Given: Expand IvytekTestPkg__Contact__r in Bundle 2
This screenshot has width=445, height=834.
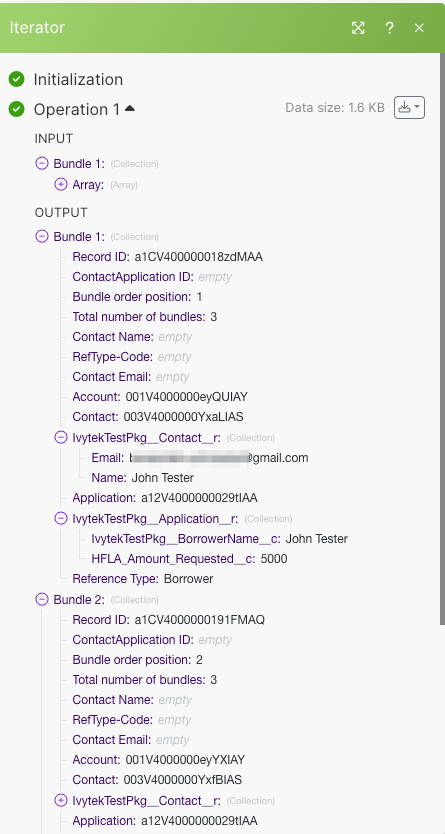Looking at the screenshot, I should (x=61, y=800).
